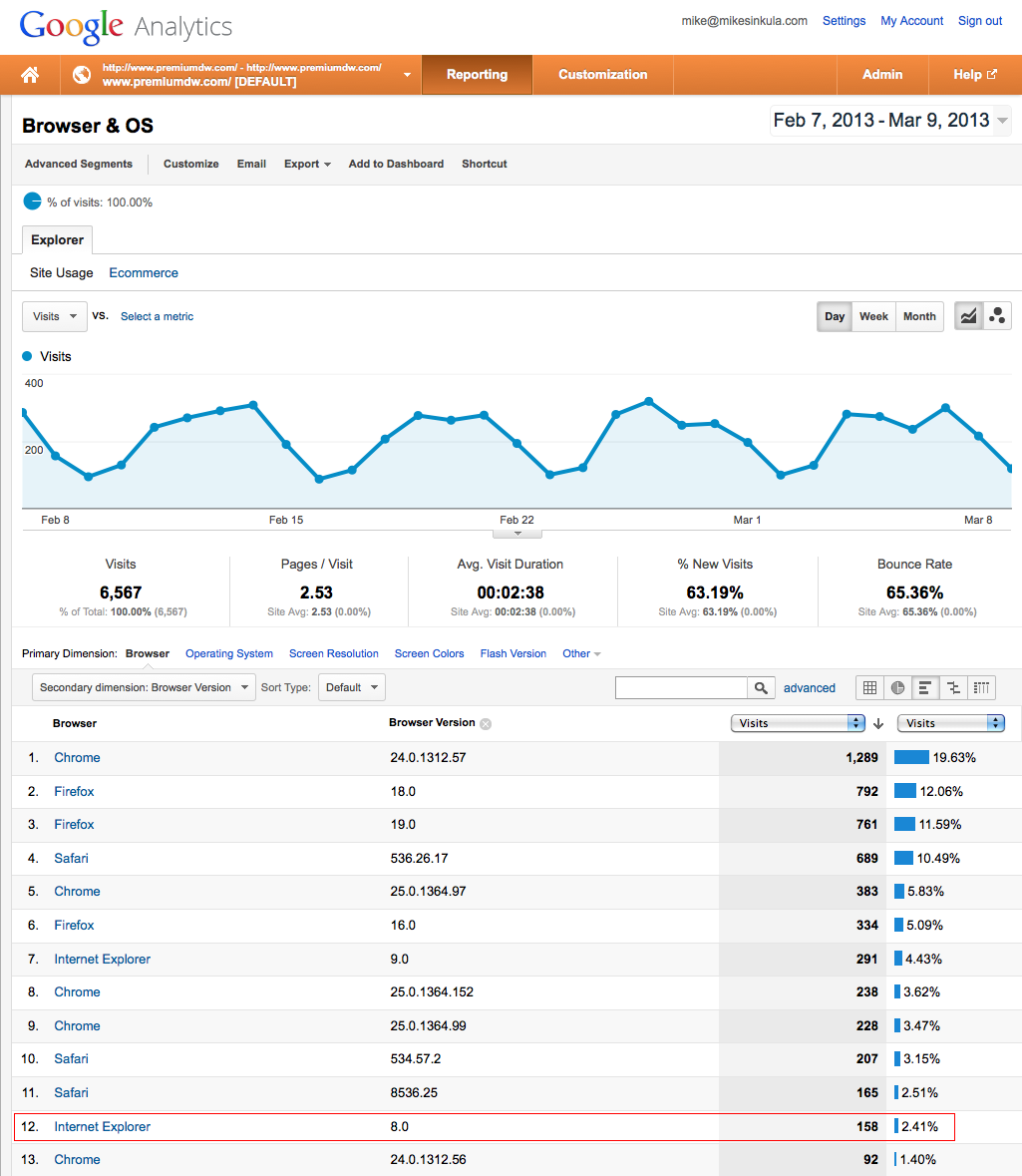Screen dimensions: 1022x1176
Task: Open the Admin tab
Action: coord(882,74)
